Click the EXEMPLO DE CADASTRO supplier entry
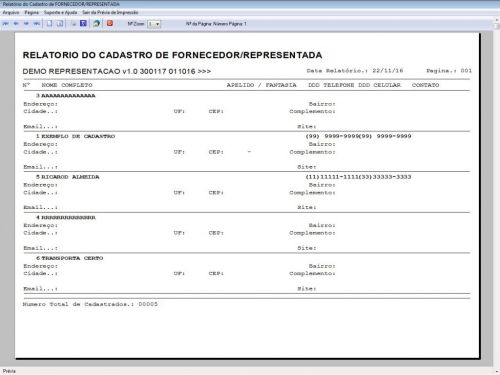500x375 pixels. click(78, 136)
